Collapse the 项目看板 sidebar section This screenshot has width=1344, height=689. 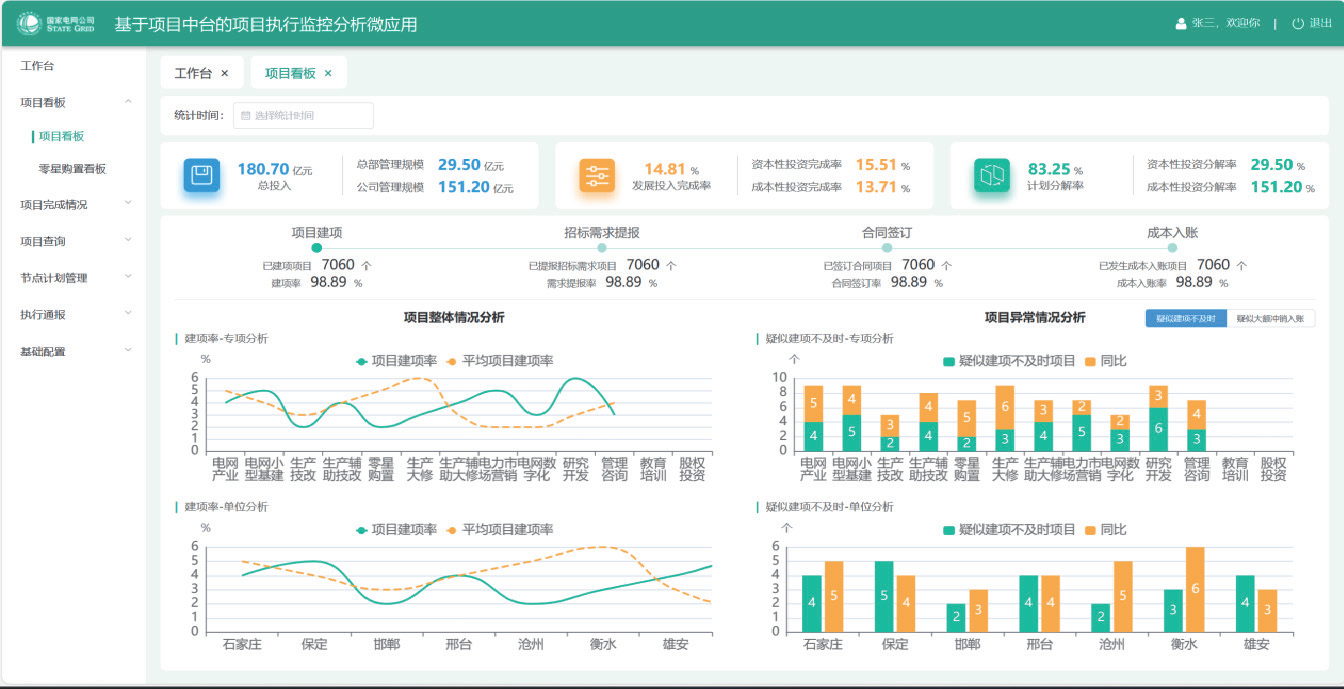128,102
